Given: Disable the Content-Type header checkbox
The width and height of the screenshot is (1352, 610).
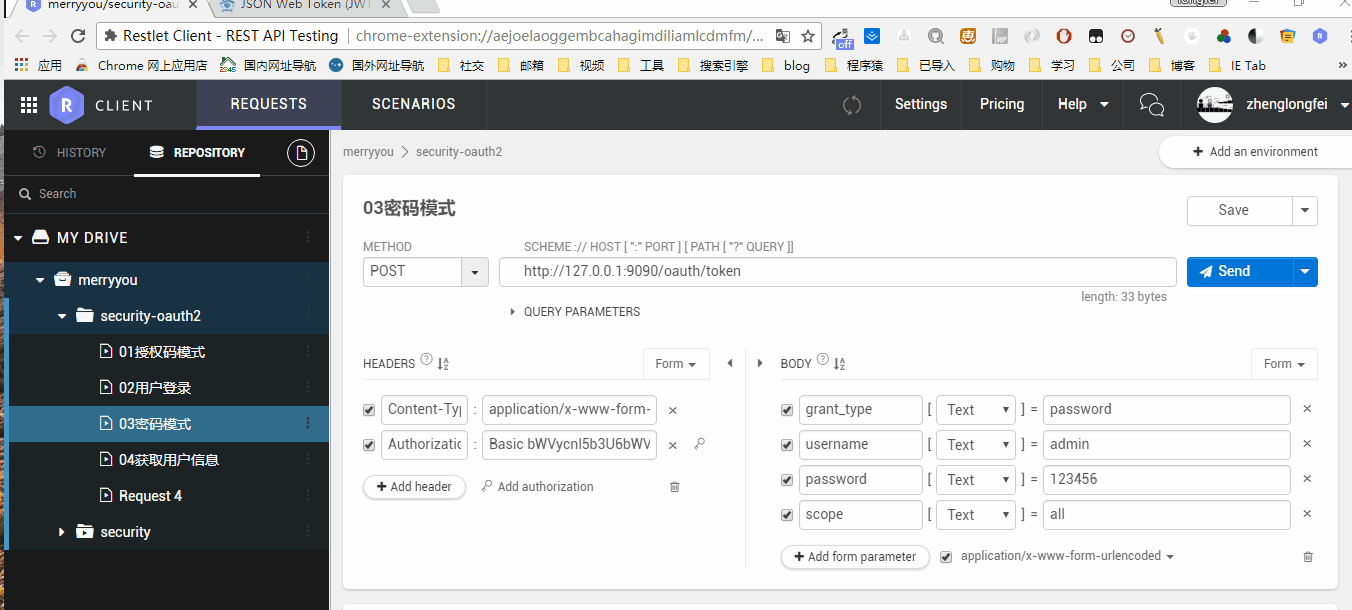Looking at the screenshot, I should click(x=369, y=409).
